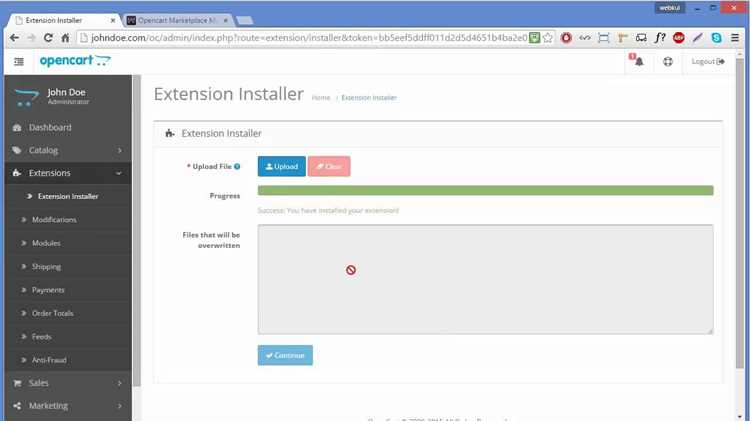Click Extension Installer breadcrumb link
Image resolution: width=750 pixels, height=421 pixels.
pyautogui.click(x=369, y=98)
